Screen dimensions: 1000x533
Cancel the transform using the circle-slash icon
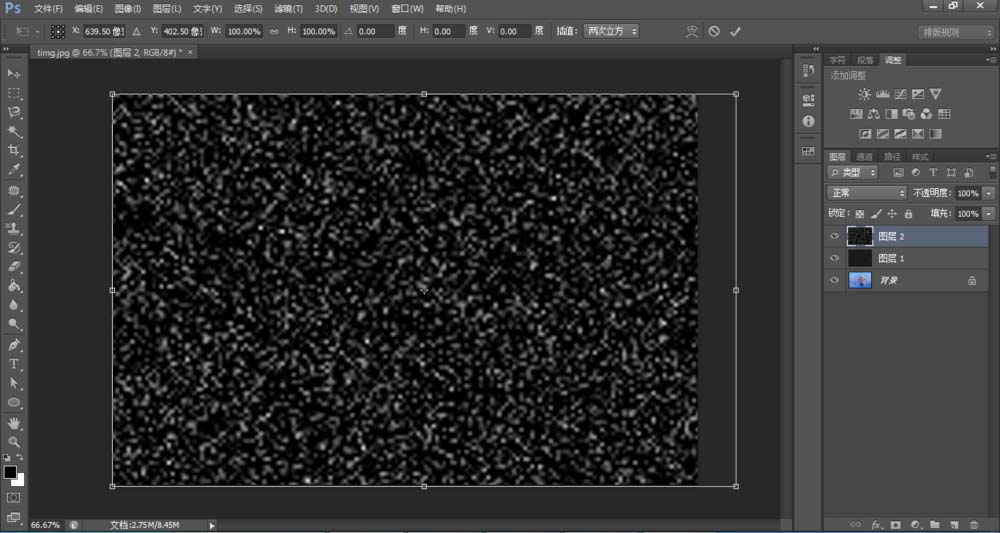(x=714, y=32)
